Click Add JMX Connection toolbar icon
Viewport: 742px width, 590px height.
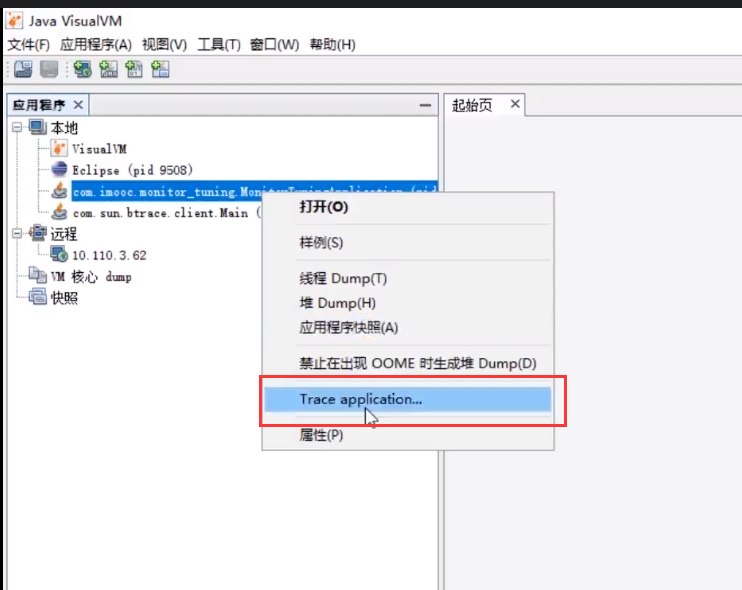(108, 69)
